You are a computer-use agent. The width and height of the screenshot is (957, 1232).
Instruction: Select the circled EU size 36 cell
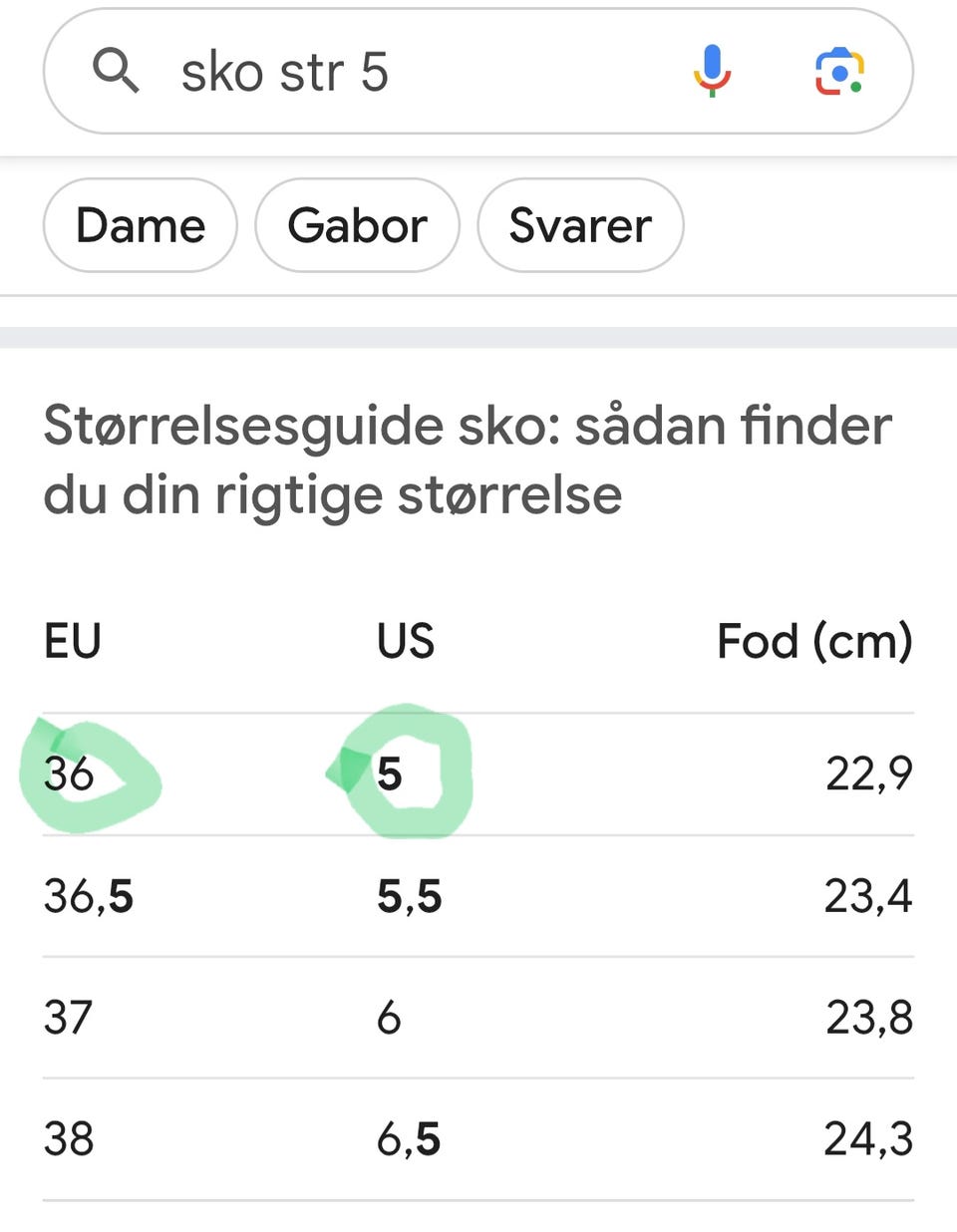pyautogui.click(x=70, y=773)
